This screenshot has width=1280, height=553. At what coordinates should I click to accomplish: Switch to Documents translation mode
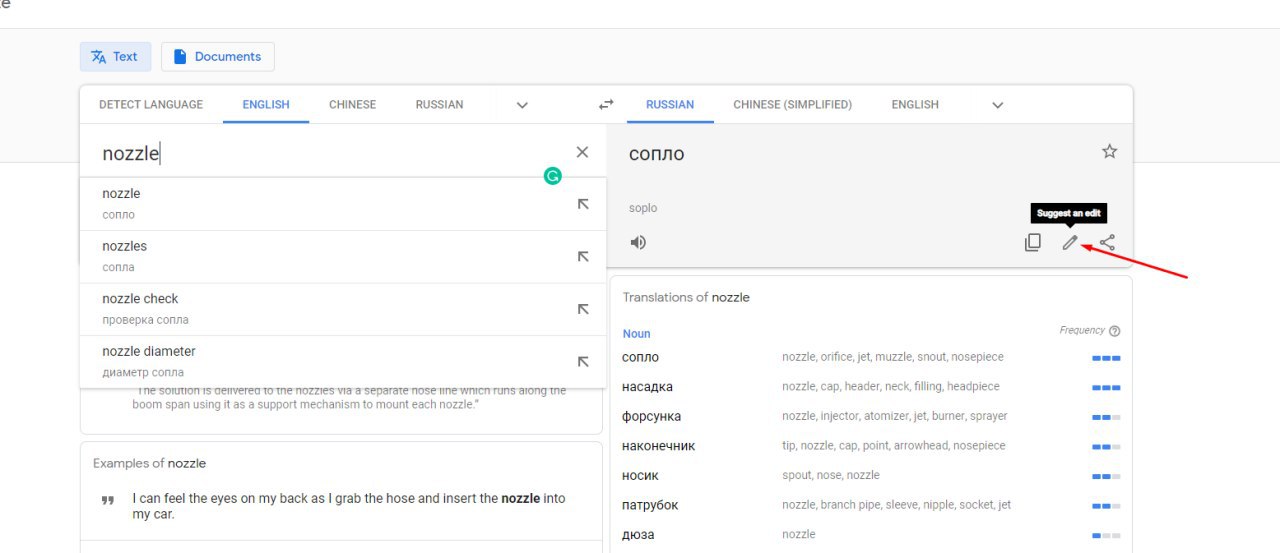(x=217, y=57)
